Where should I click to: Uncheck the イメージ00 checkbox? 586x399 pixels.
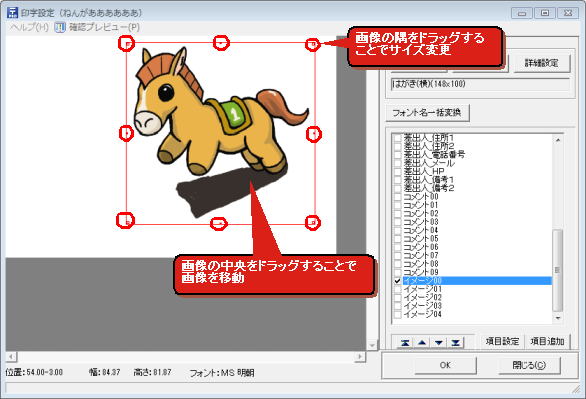coord(397,281)
